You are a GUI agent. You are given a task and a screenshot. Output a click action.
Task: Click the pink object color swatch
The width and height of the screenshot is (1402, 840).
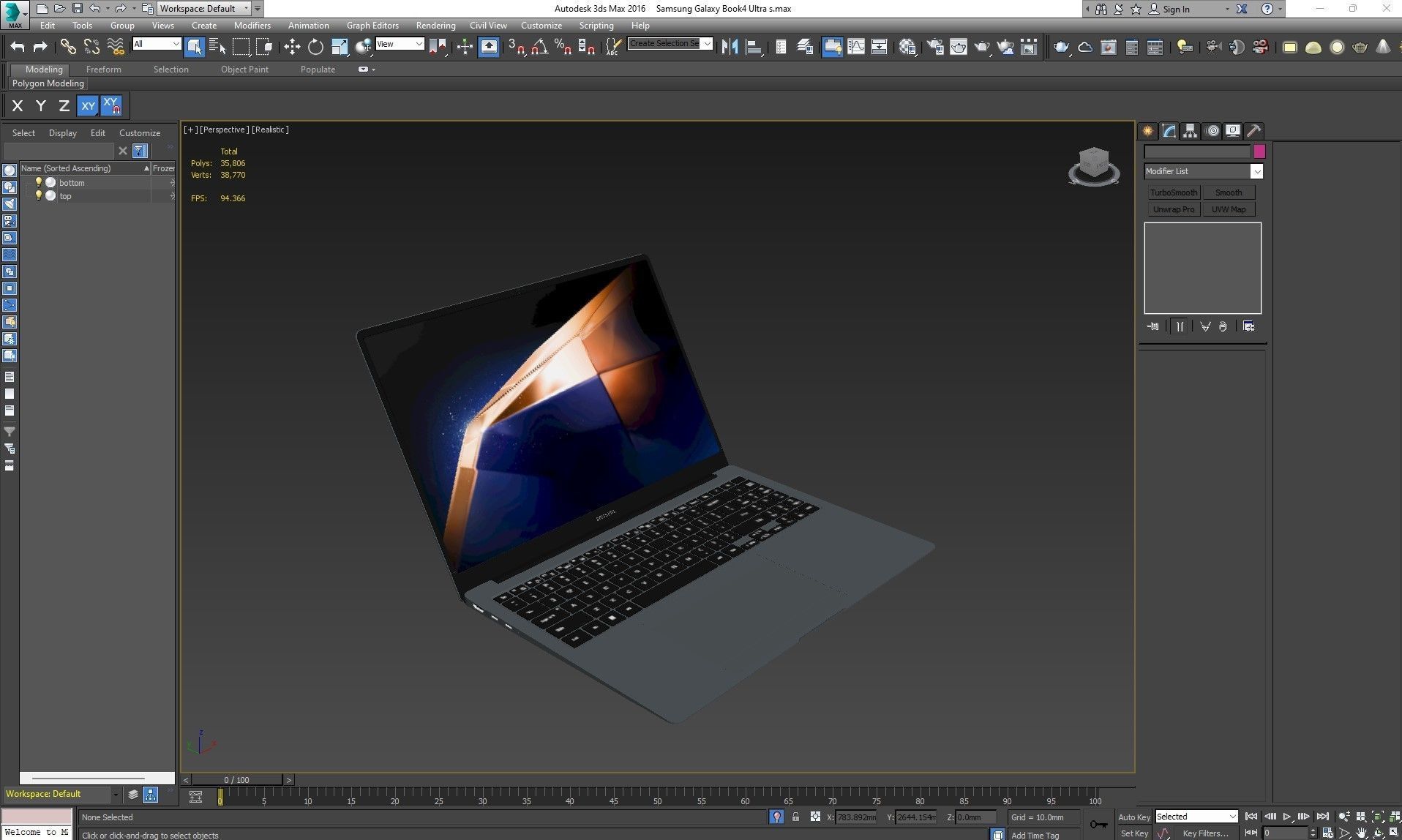point(1259,151)
